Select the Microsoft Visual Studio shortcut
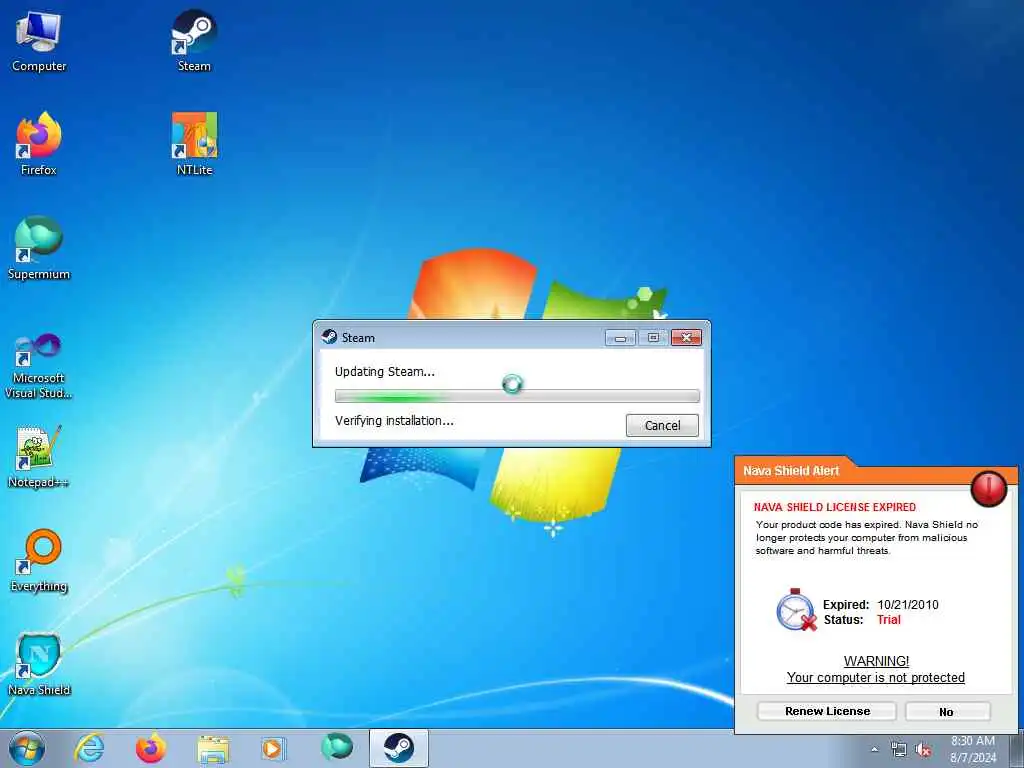The width and height of the screenshot is (1024, 768). [x=39, y=366]
